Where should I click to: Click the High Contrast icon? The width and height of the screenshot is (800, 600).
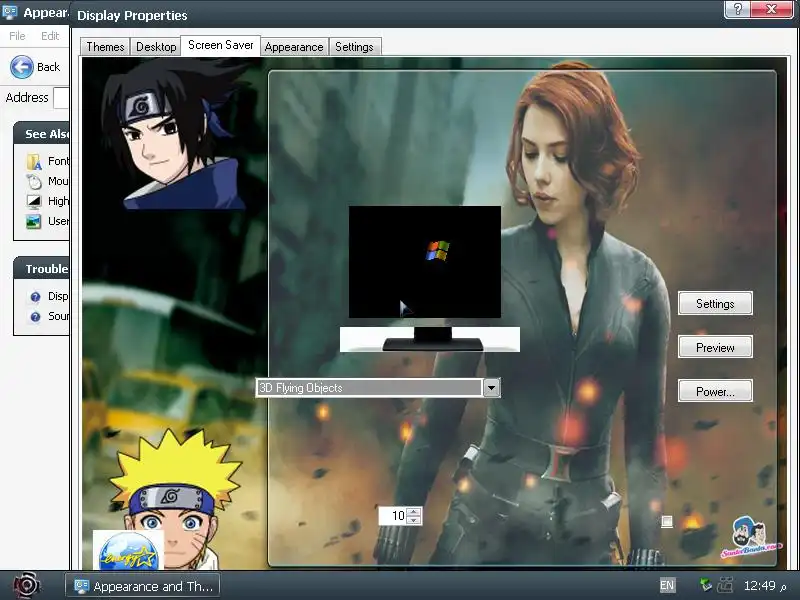pos(34,201)
